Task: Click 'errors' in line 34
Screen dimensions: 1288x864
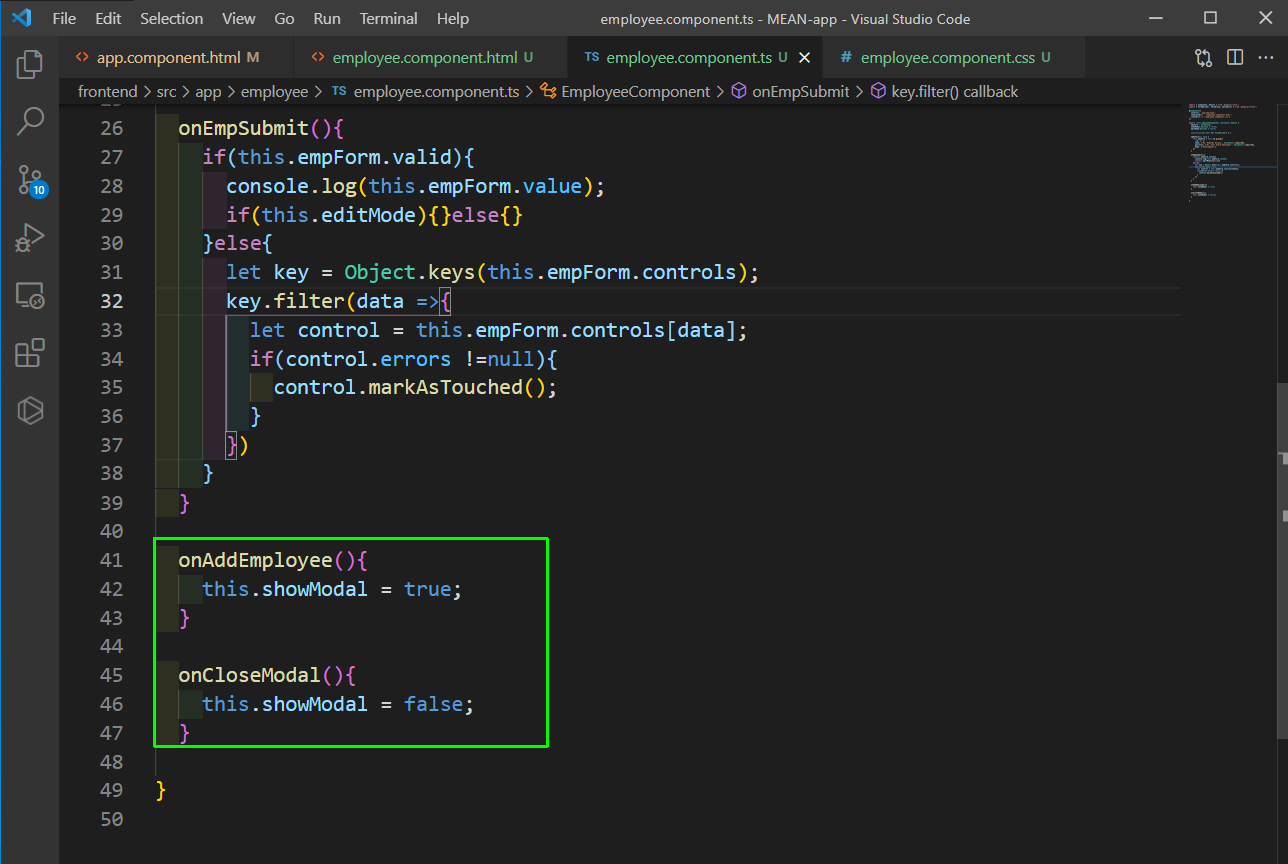Action: 415,358
